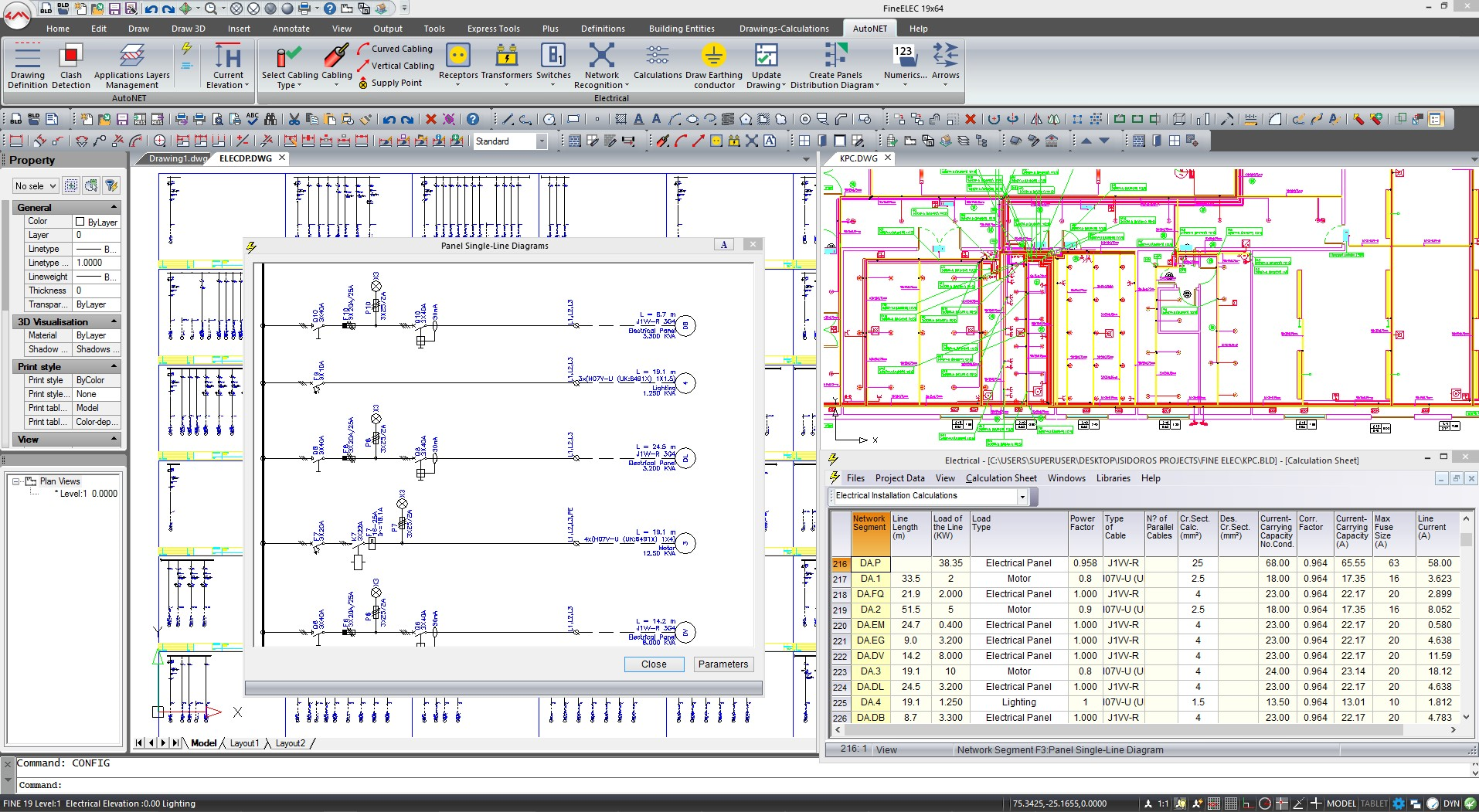Open the Calculation Sheet menu
This screenshot has width=1479, height=812.
click(x=1001, y=478)
